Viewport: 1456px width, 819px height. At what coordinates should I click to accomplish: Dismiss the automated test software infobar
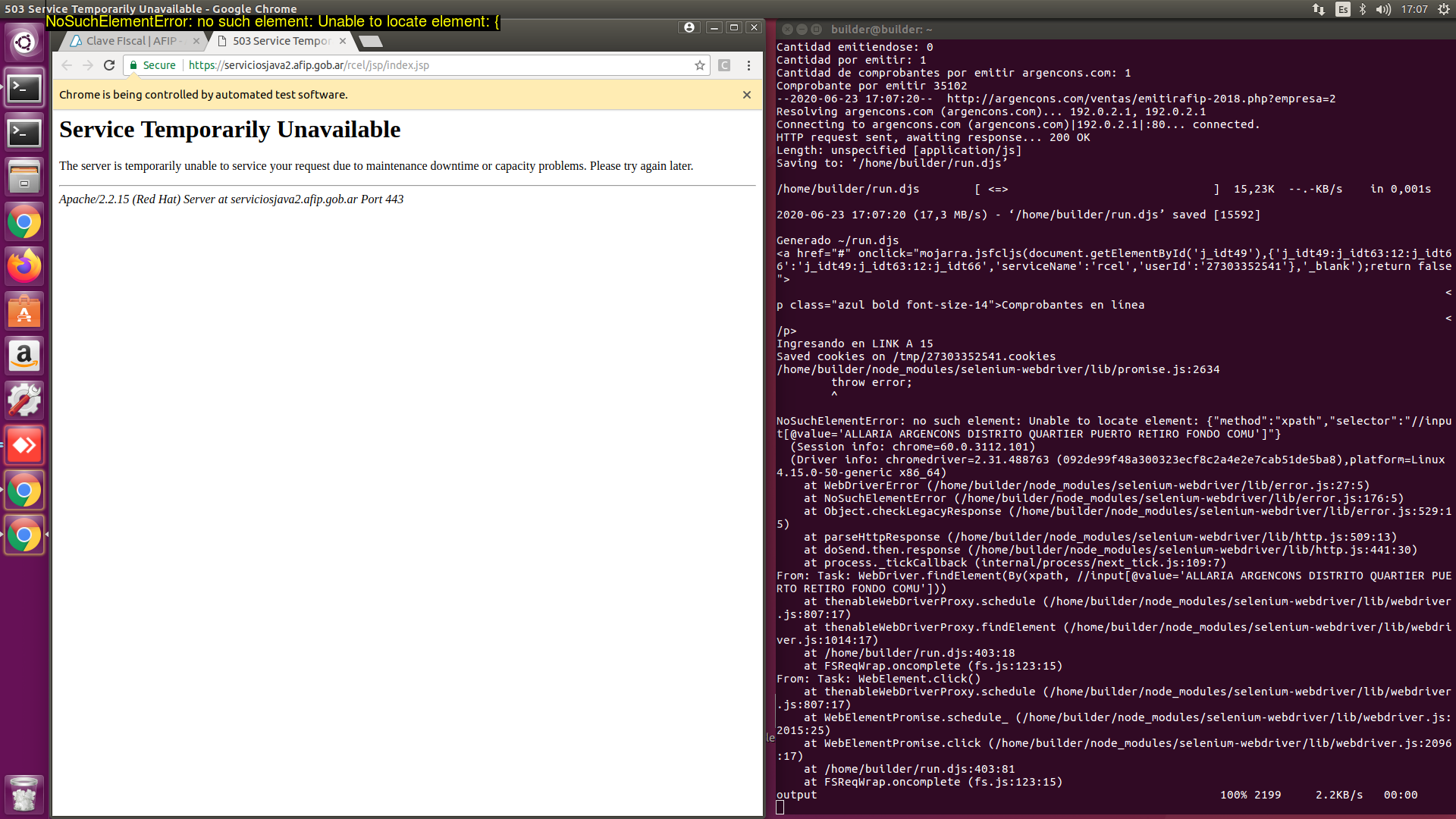[747, 95]
